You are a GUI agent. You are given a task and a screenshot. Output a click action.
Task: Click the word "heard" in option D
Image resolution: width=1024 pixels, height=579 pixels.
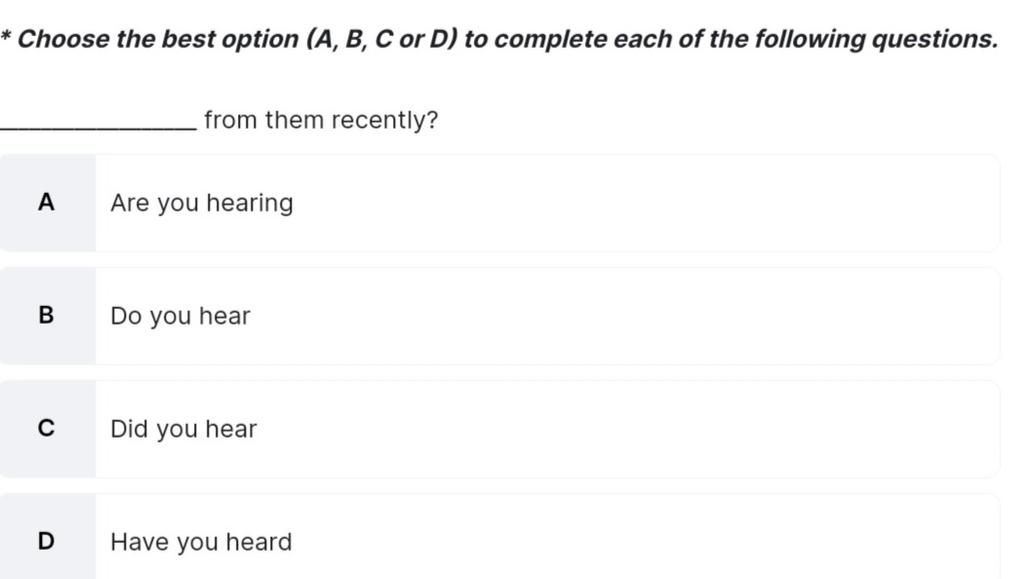click(258, 542)
